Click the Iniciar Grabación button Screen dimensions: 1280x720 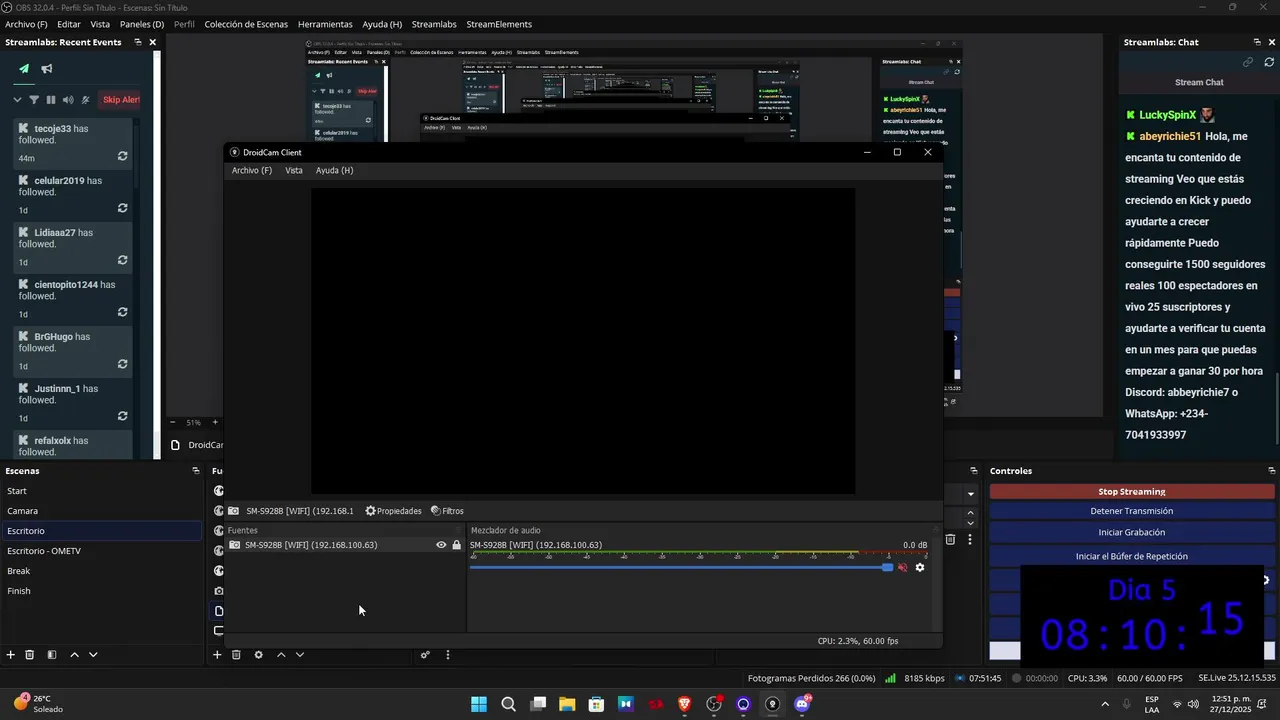tap(1132, 533)
